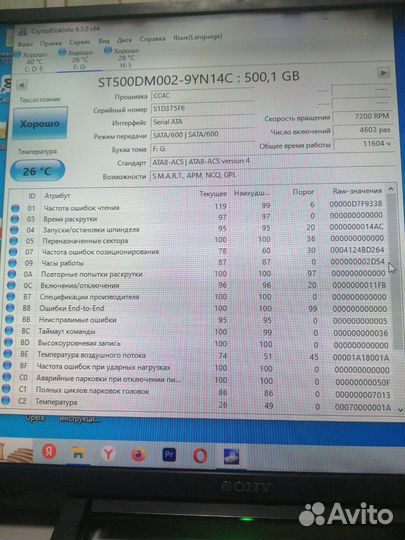Screen dimensions: 405x540
Task: Click status icon for Включения/отключения
Action: tap(11, 285)
